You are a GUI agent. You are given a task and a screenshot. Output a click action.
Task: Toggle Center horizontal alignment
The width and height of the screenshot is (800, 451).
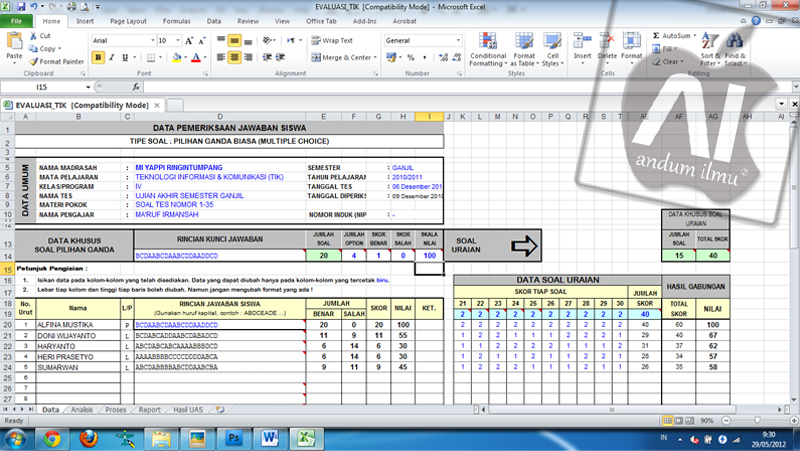[234, 57]
